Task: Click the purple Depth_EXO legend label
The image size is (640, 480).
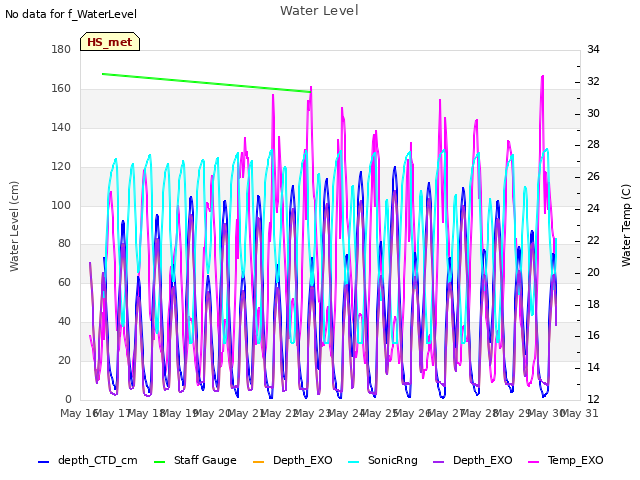Action: tap(482, 460)
